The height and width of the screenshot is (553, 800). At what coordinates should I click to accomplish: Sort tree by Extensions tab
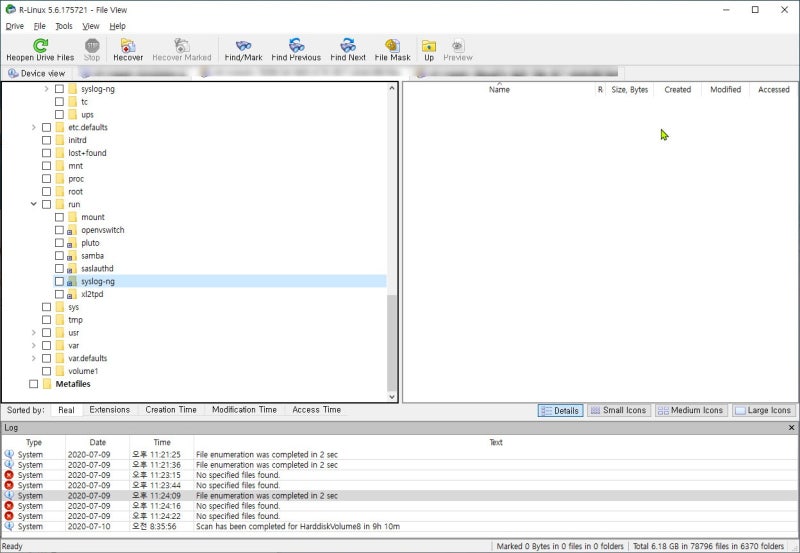tap(109, 410)
